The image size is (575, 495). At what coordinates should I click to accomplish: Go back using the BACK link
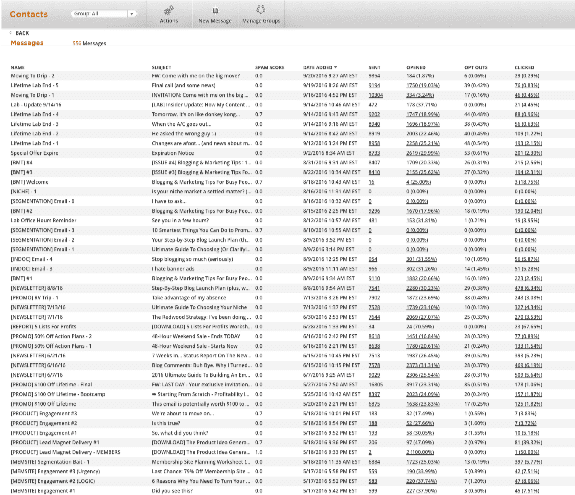[x=22, y=33]
